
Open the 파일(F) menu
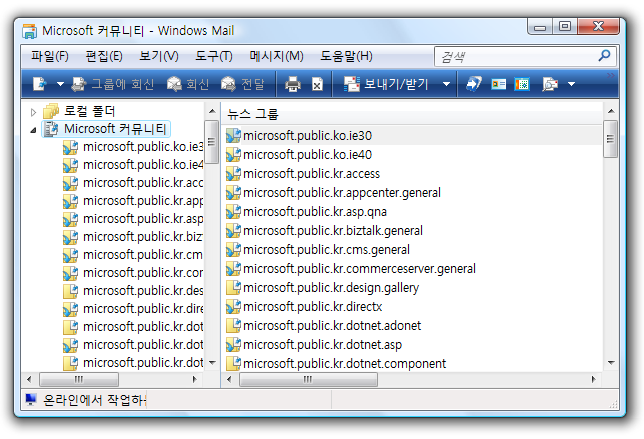tap(50, 56)
